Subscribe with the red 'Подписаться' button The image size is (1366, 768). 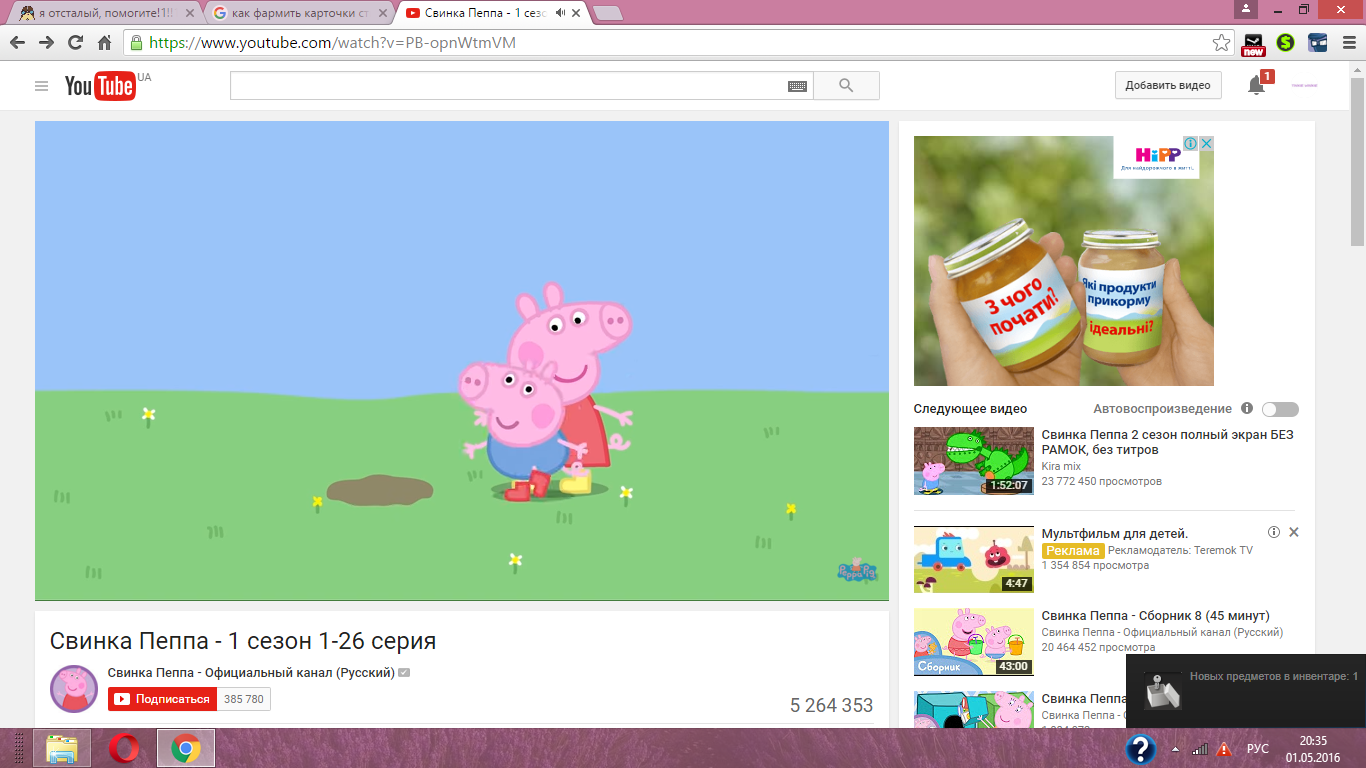tap(162, 699)
